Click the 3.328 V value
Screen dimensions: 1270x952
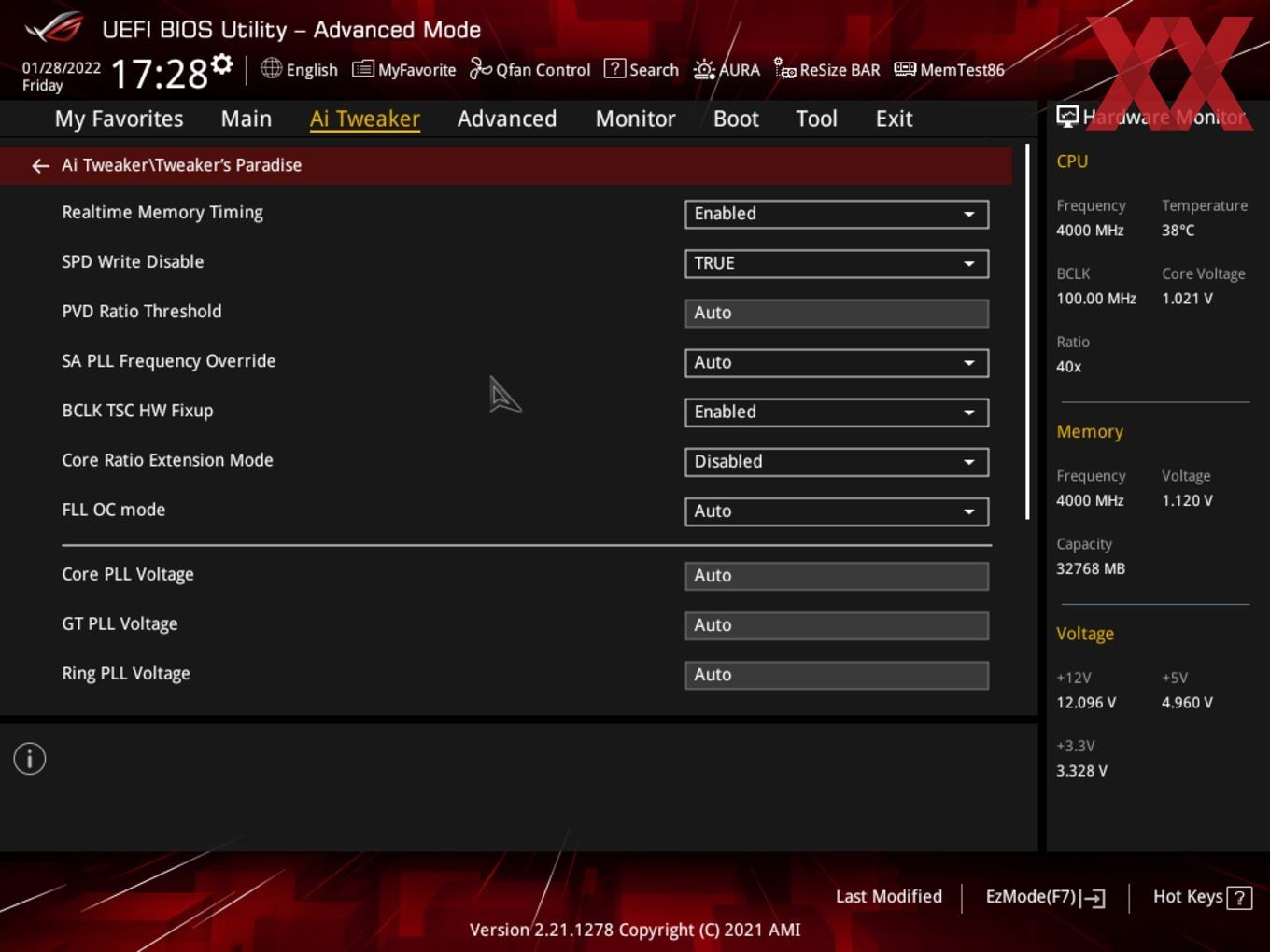click(x=1082, y=771)
